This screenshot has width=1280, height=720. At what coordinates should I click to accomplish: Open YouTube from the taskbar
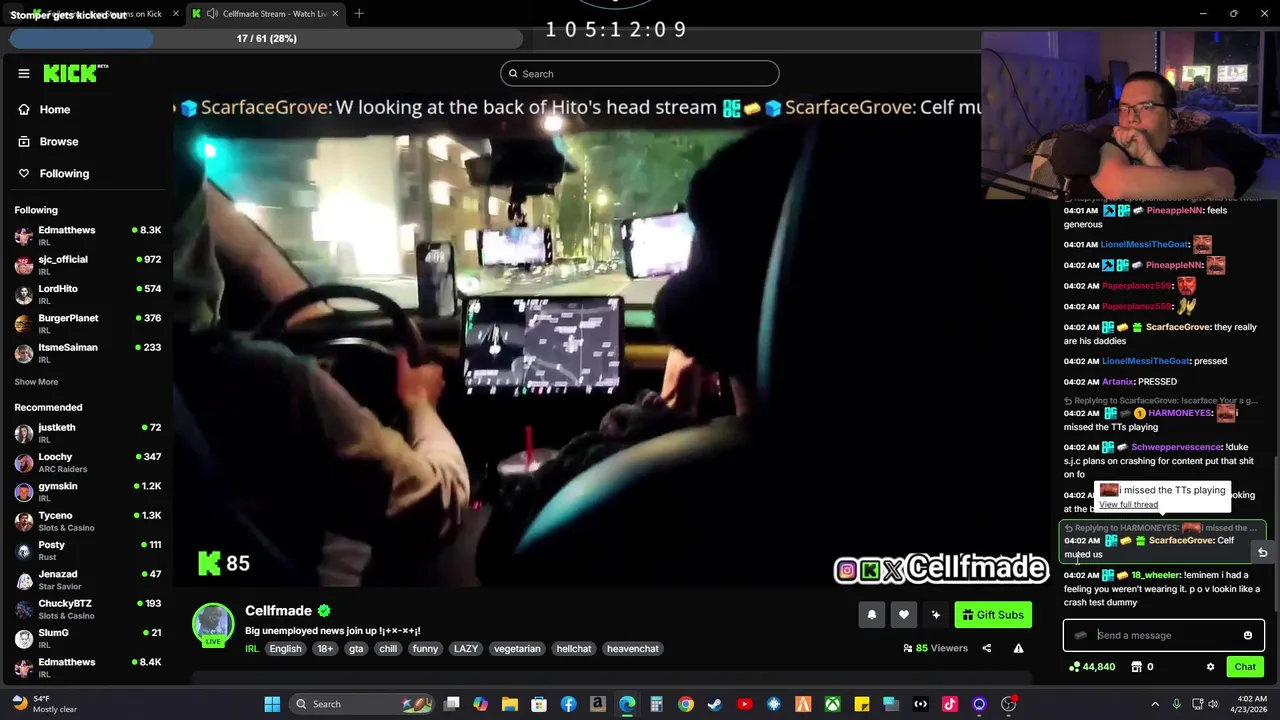[x=744, y=704]
